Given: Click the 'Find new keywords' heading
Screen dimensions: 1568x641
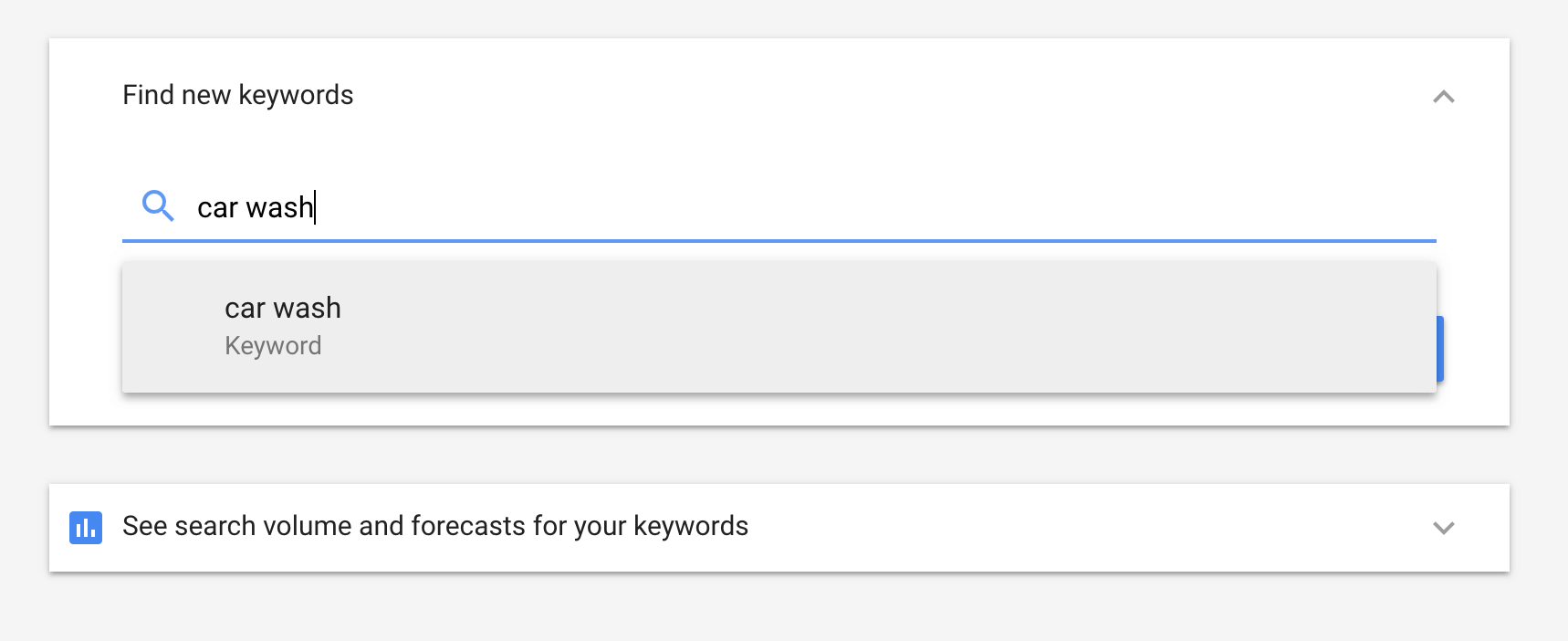Looking at the screenshot, I should [x=237, y=94].
